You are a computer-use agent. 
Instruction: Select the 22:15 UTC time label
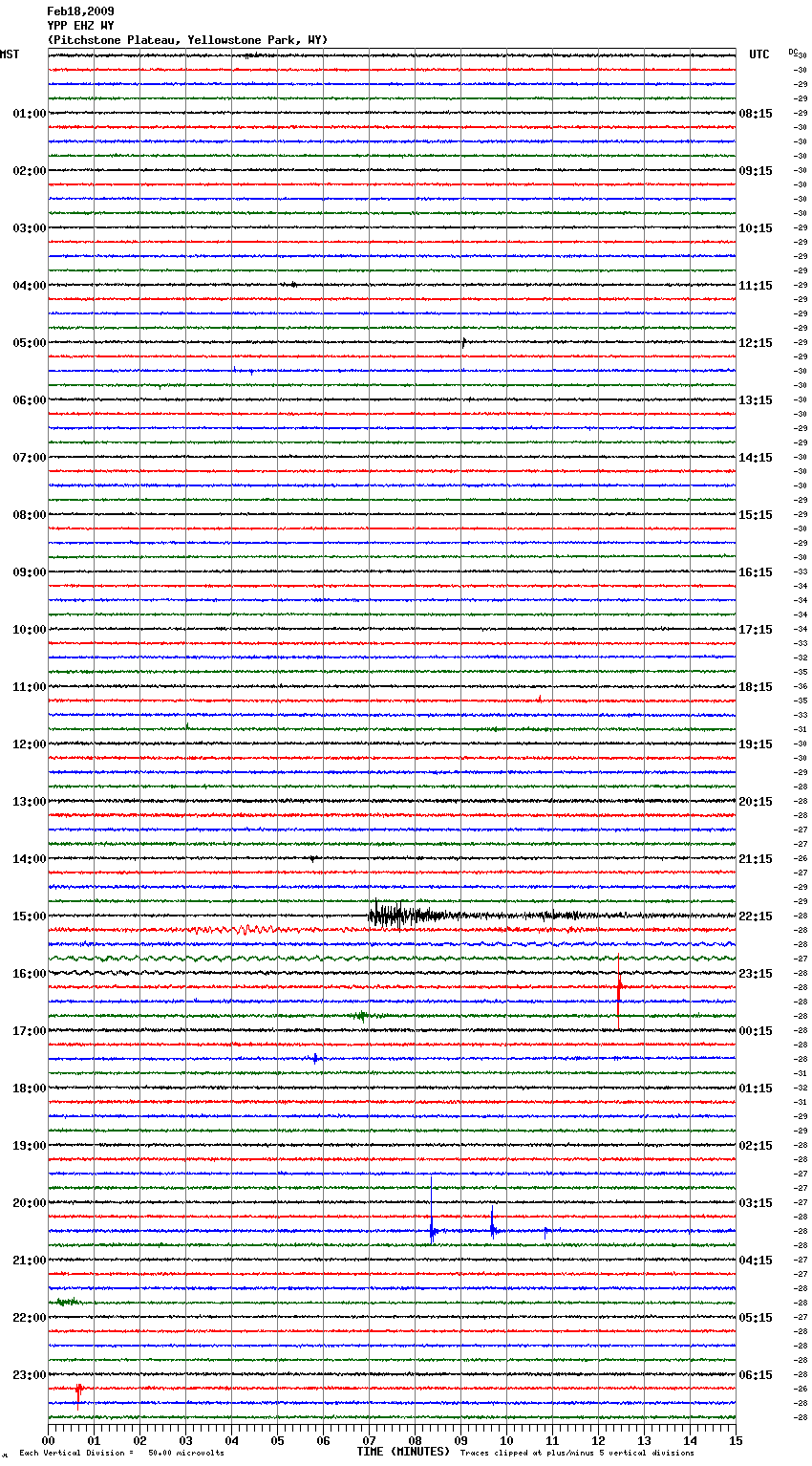(756, 916)
